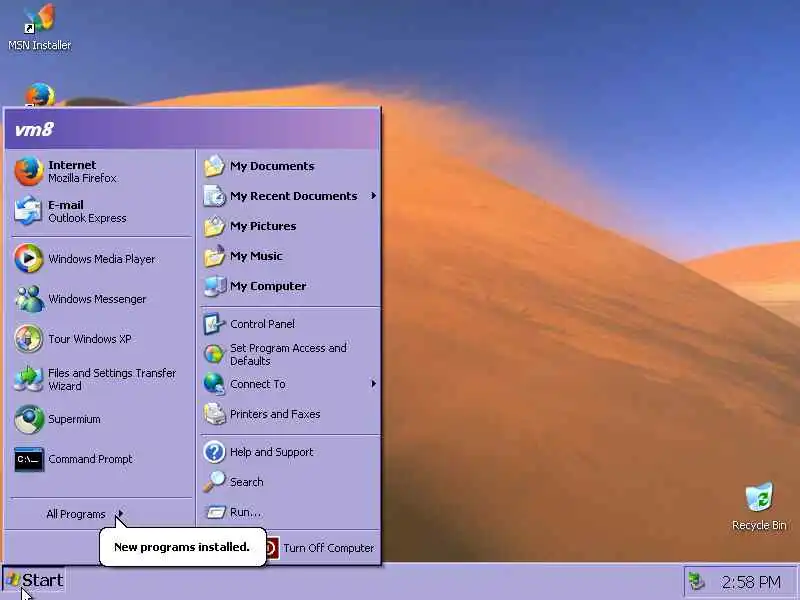The width and height of the screenshot is (800, 600).
Task: Click the My Music folder icon
Action: coord(214,256)
